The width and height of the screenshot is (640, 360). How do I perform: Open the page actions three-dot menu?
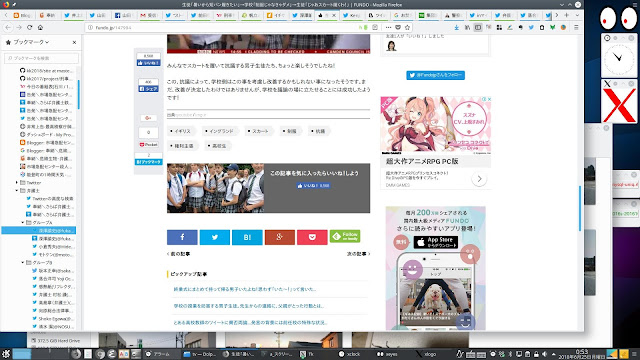pyautogui.click(x=388, y=27)
